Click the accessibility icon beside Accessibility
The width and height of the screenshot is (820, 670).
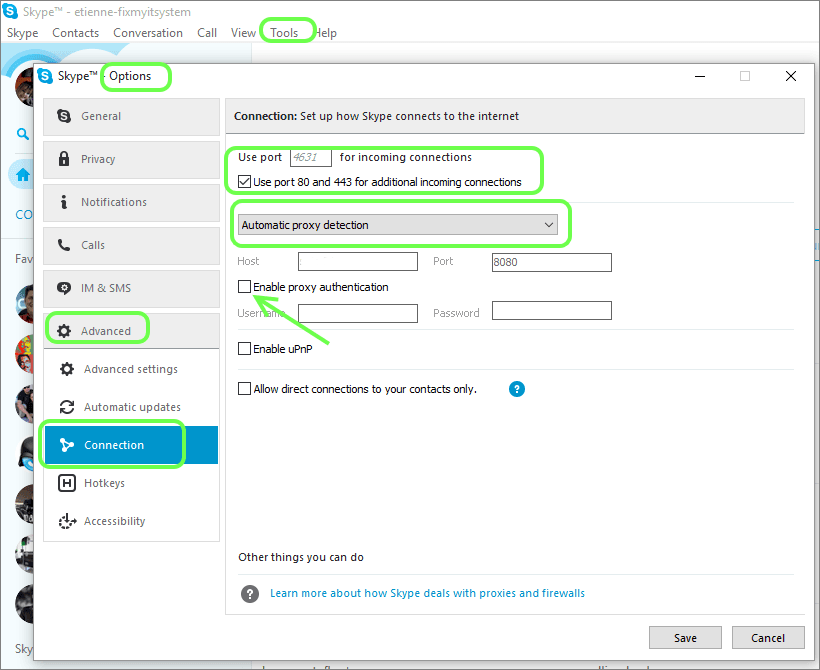(x=67, y=521)
